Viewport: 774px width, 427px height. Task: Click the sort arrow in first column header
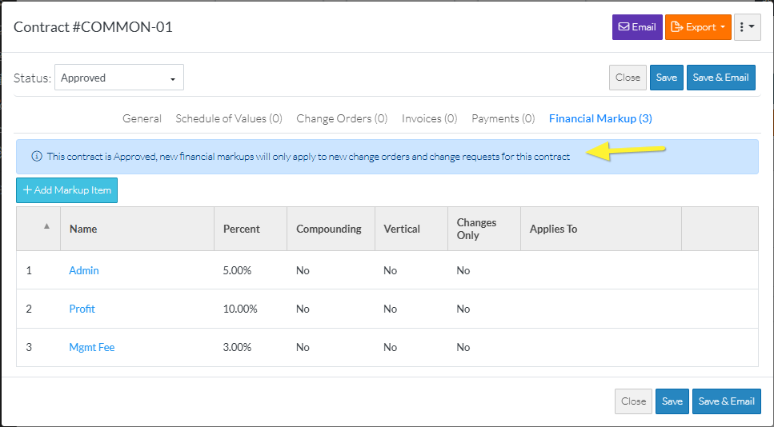pyautogui.click(x=47, y=227)
